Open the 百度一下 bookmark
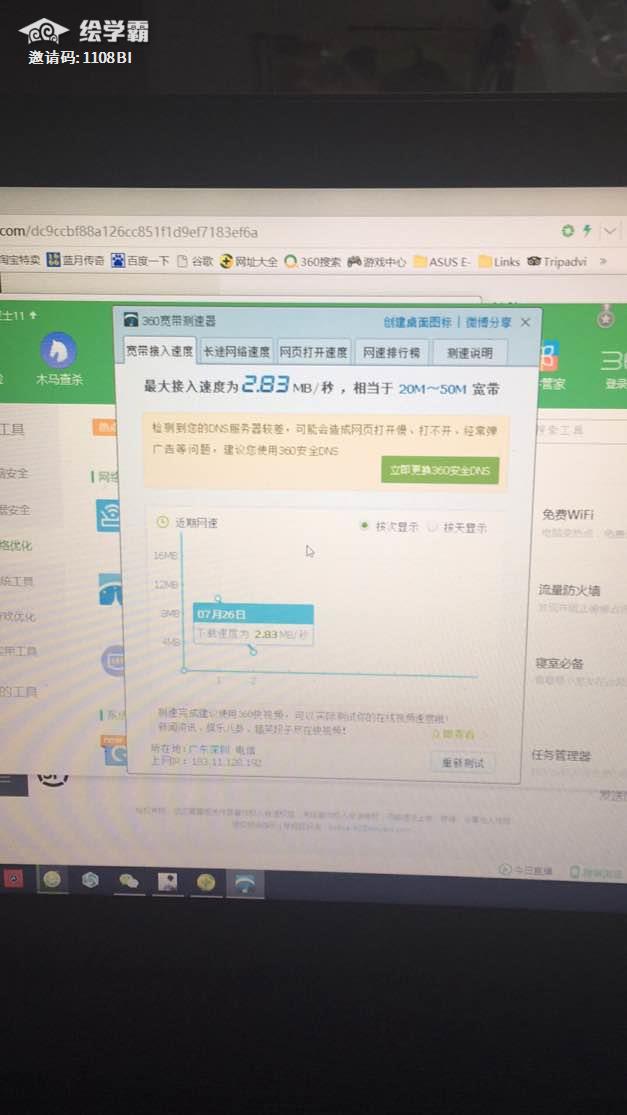This screenshot has width=627, height=1115. pyautogui.click(x=141, y=261)
